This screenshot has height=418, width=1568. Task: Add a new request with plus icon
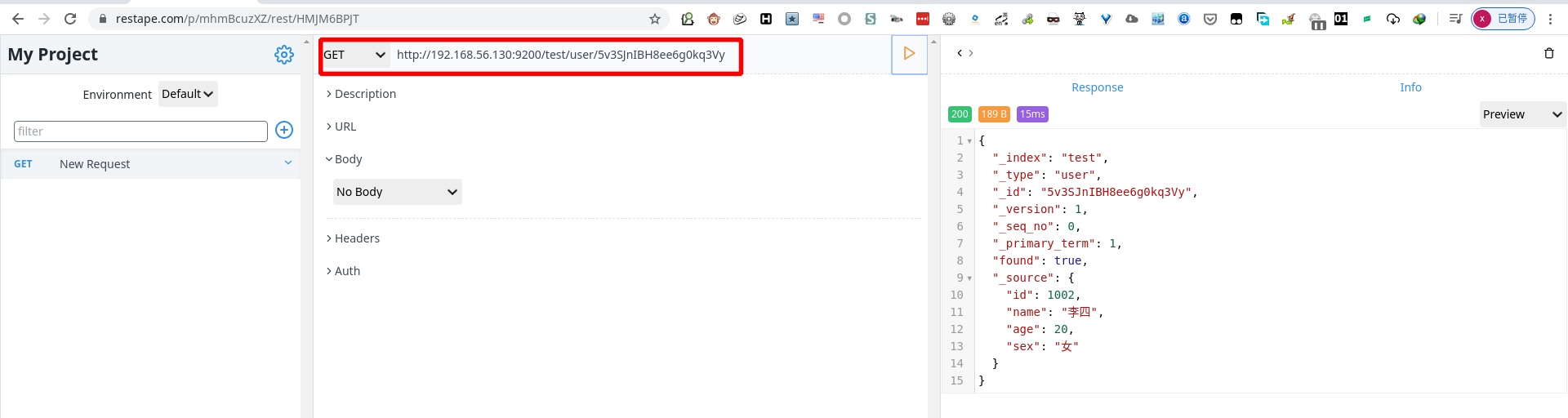(284, 130)
